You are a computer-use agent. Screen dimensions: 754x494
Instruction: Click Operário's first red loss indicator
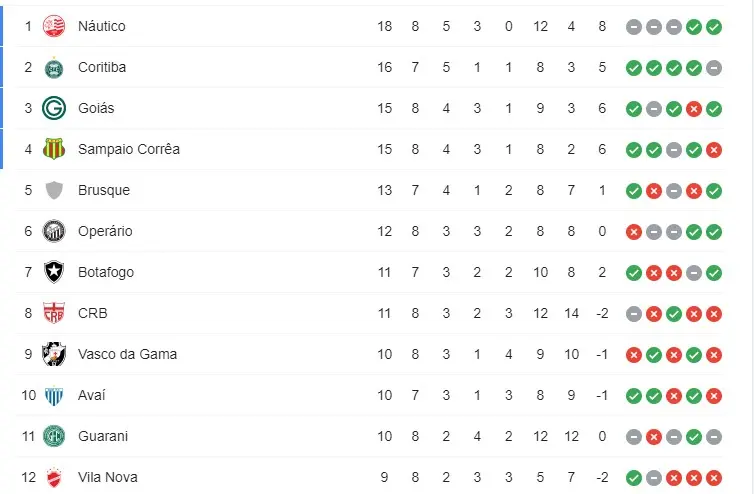pos(633,232)
